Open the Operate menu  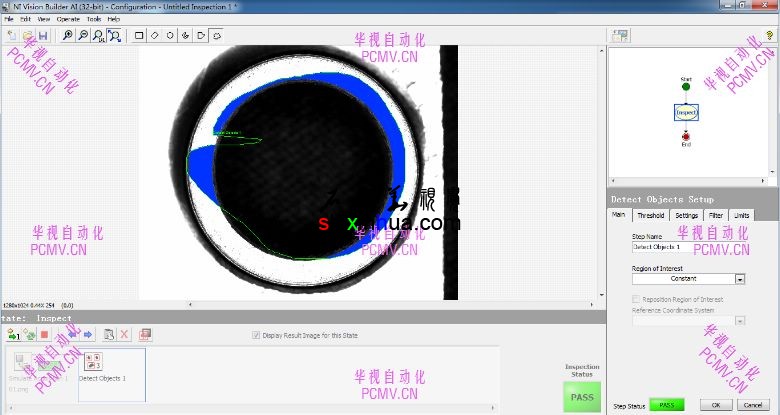(x=68, y=19)
